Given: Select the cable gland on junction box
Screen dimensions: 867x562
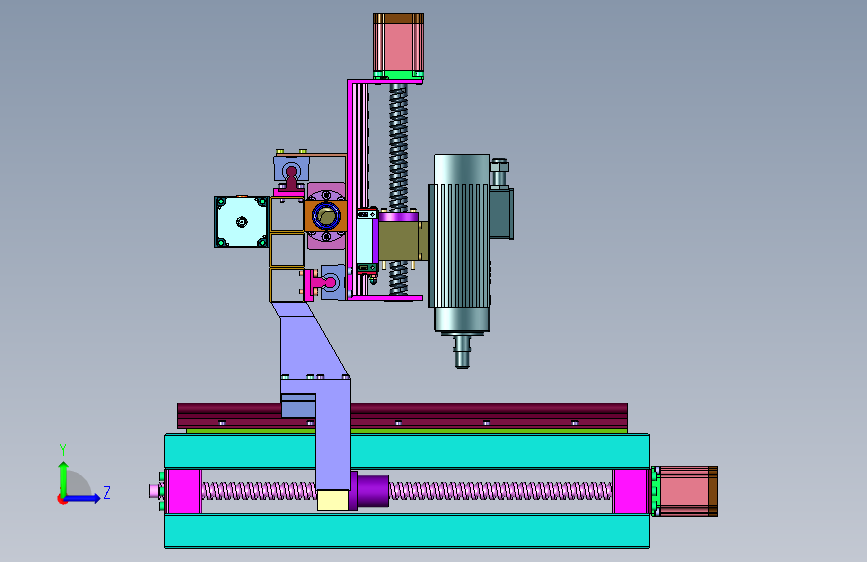Looking at the screenshot, I should click(499, 172).
